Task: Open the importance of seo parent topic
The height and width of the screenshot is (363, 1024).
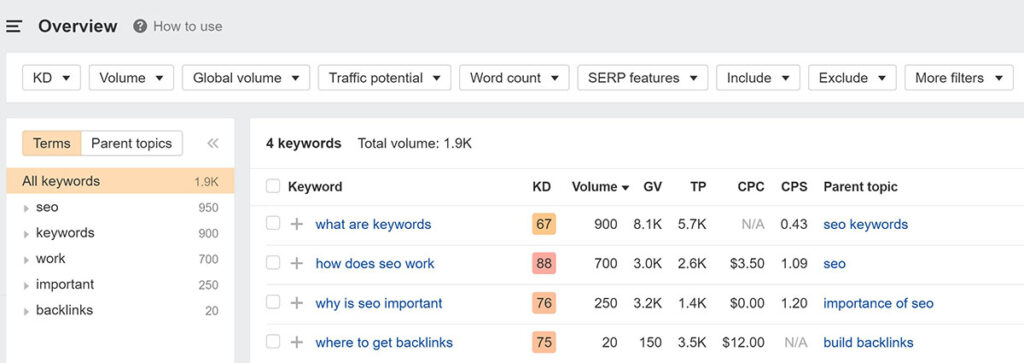Action: click(x=878, y=303)
